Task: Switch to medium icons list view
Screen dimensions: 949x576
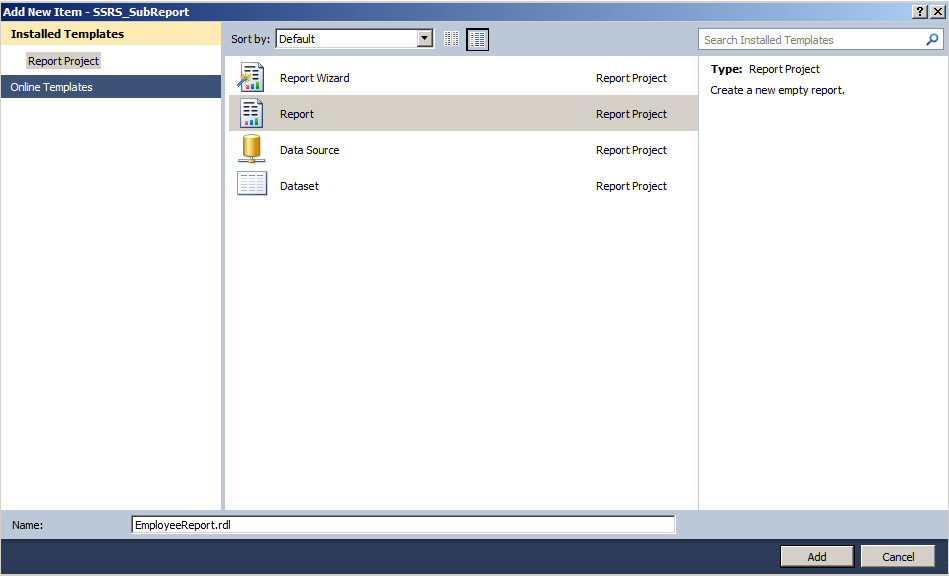Action: coord(478,39)
